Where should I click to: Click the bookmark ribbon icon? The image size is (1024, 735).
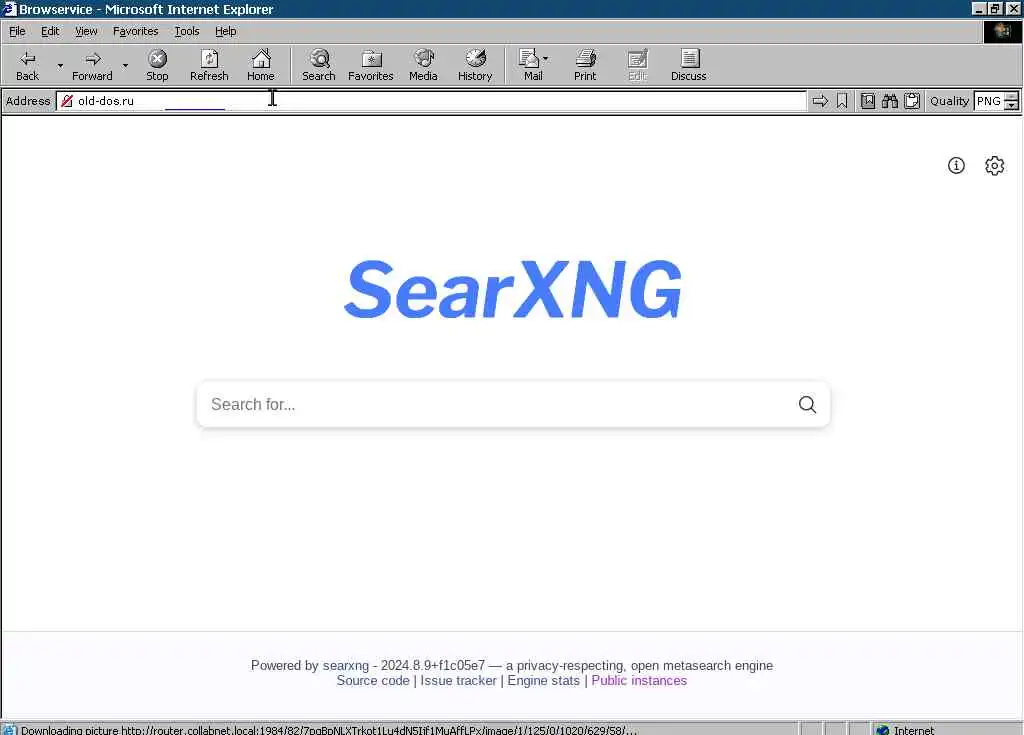842,101
